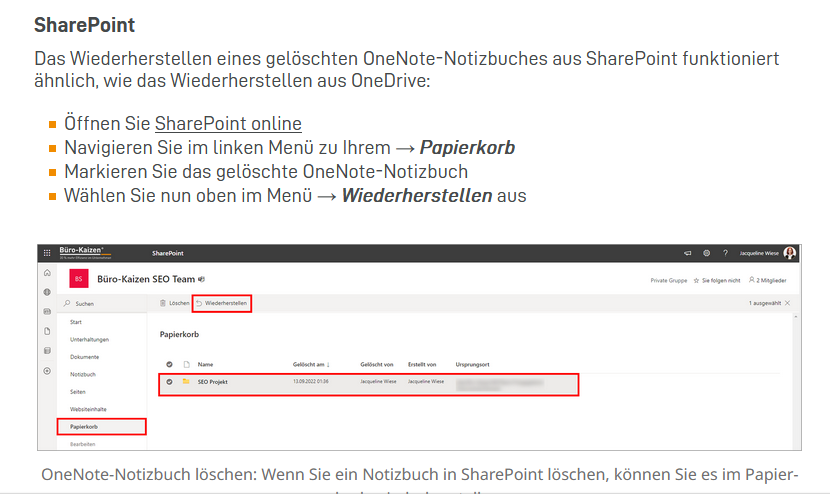Screen dimensions: 830x494
Task: Open the globe My sites rail icon
Action: click(x=47, y=292)
